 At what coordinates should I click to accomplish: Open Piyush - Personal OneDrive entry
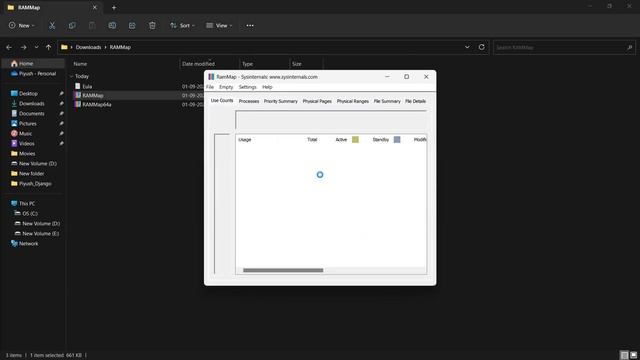pos(33,74)
